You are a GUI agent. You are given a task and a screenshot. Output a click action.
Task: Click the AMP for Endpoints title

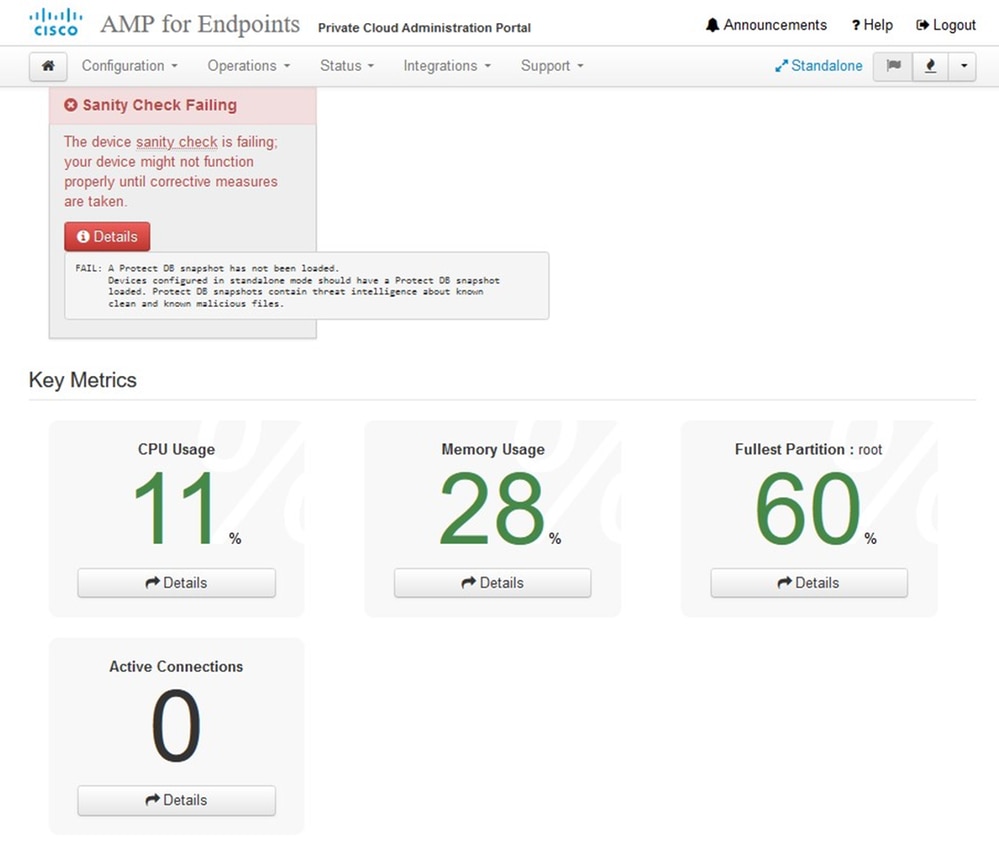click(x=200, y=24)
